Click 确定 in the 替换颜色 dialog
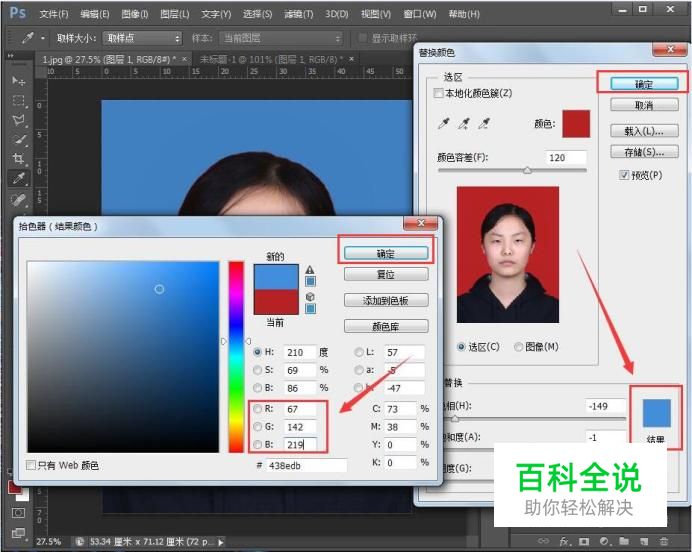Image resolution: width=692 pixels, height=552 pixels. (644, 84)
